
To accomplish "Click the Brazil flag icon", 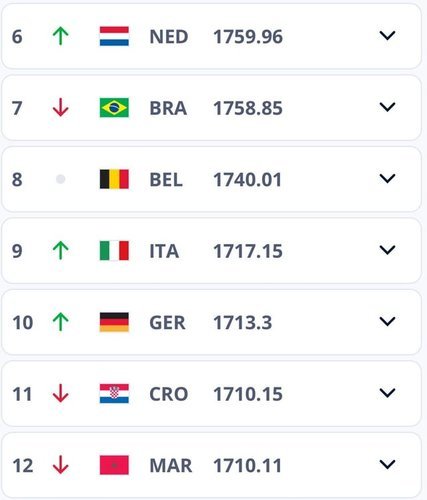I will 114,108.
